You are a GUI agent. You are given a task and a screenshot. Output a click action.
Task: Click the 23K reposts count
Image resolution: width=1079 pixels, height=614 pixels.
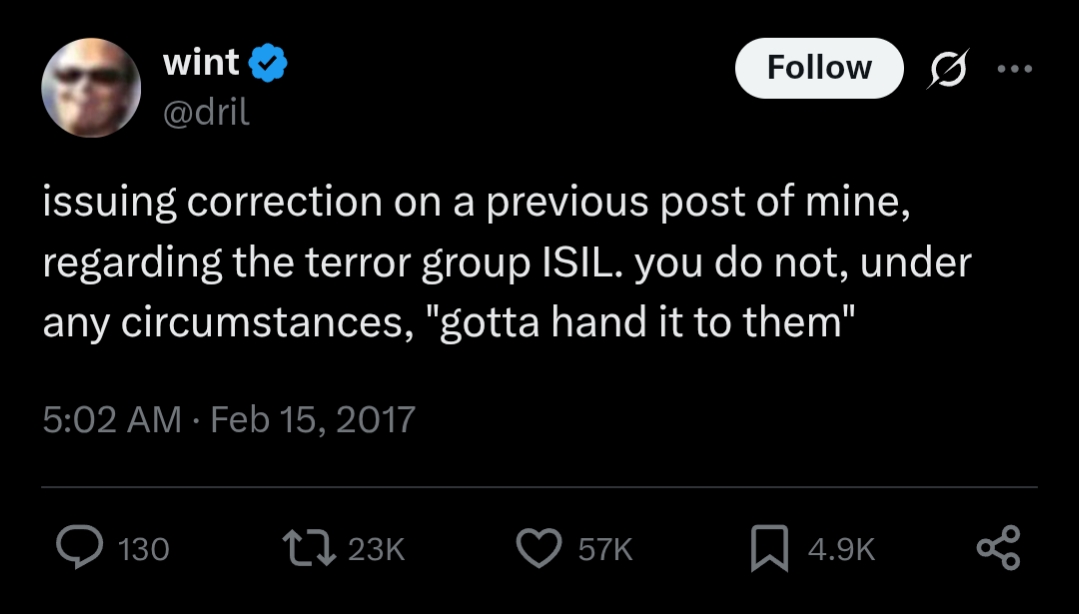pos(377,549)
